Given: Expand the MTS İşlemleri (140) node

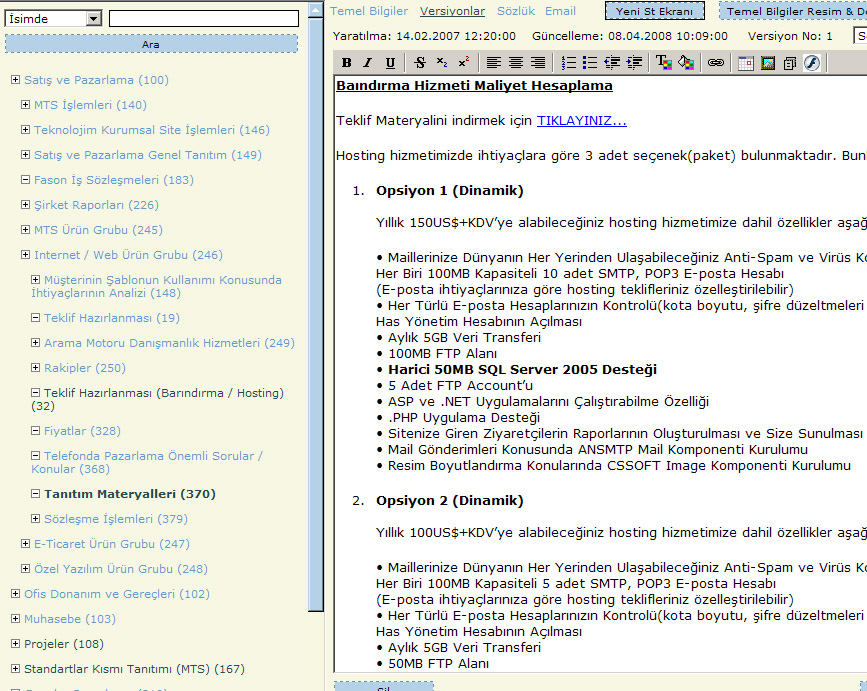Looking at the screenshot, I should pos(25,105).
